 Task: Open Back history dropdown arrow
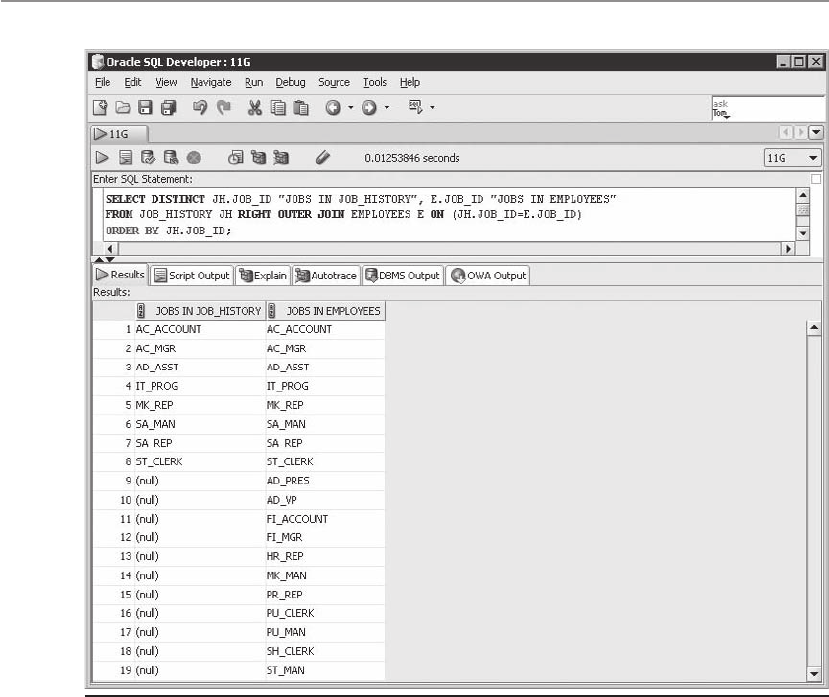point(351,107)
